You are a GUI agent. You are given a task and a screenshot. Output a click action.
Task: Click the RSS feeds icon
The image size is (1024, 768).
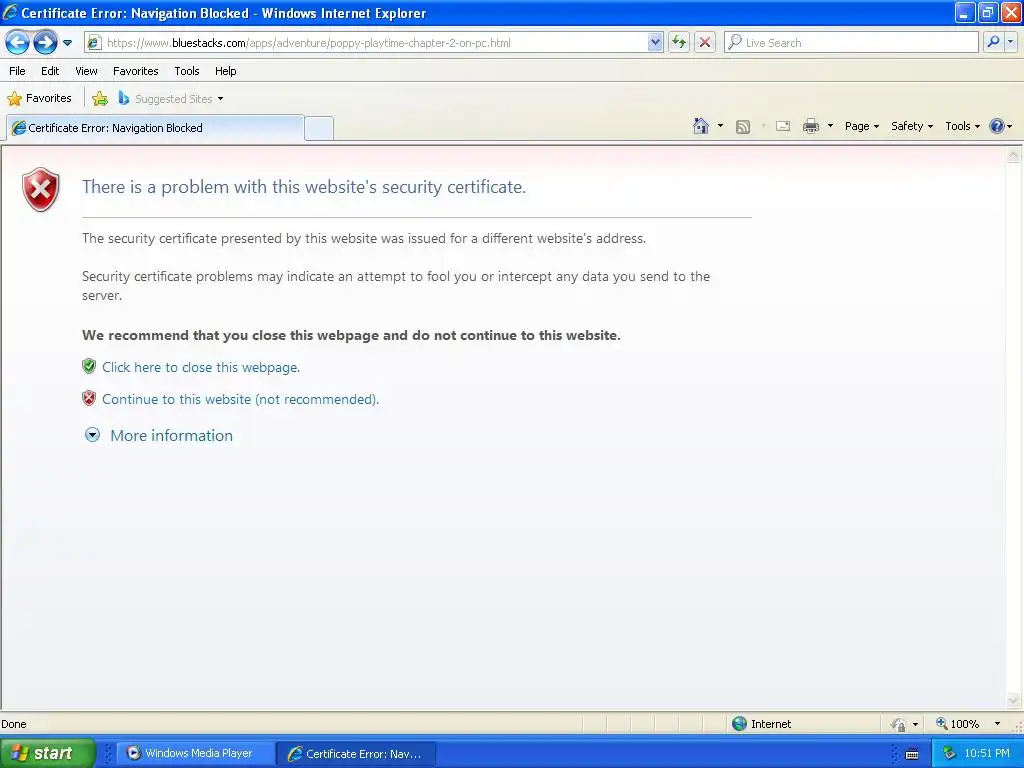point(743,127)
